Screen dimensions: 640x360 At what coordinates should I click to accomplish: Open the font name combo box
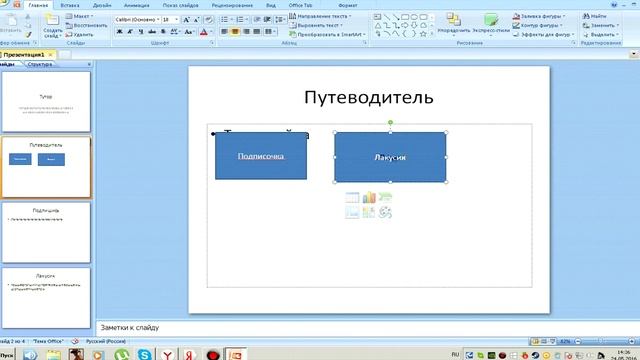click(x=137, y=20)
